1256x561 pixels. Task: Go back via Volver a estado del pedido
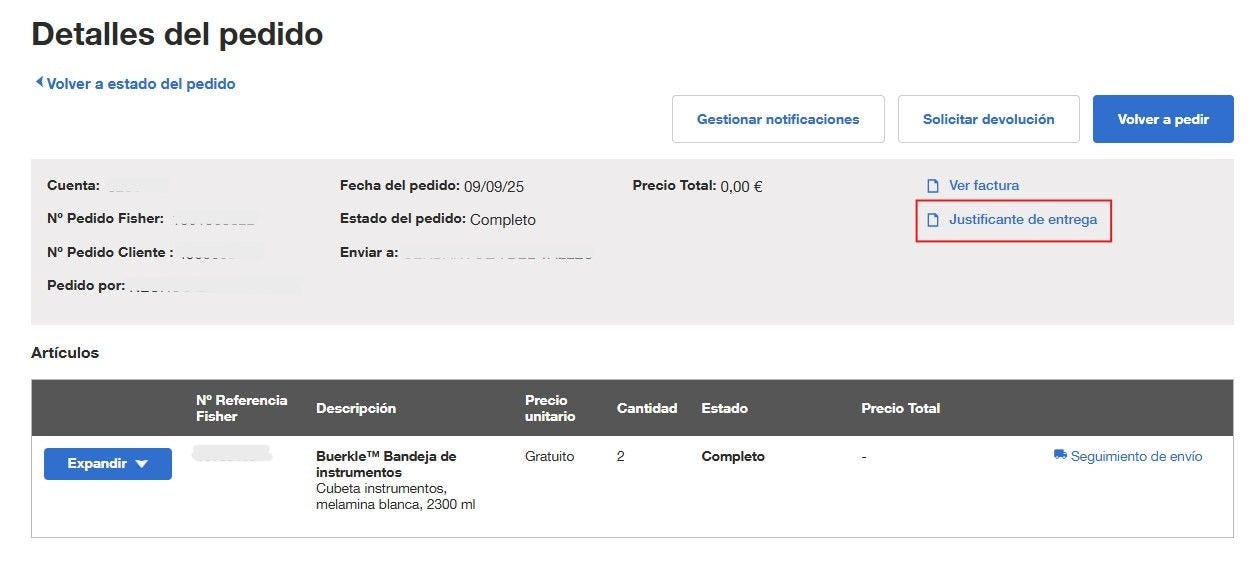pos(140,84)
